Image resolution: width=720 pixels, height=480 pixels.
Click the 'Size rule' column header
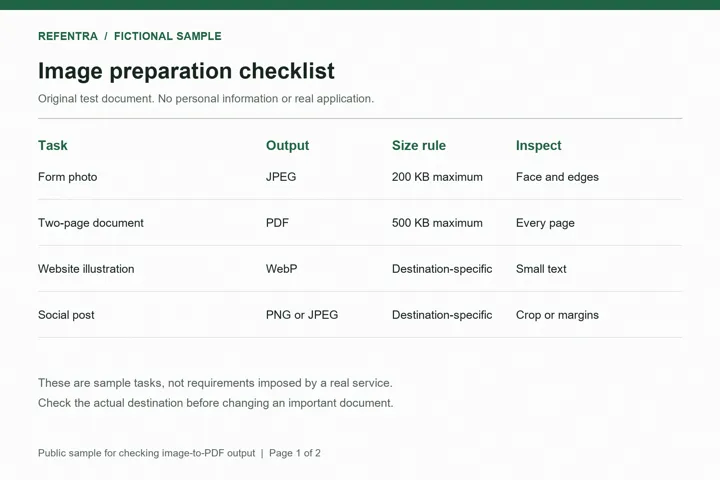click(419, 145)
